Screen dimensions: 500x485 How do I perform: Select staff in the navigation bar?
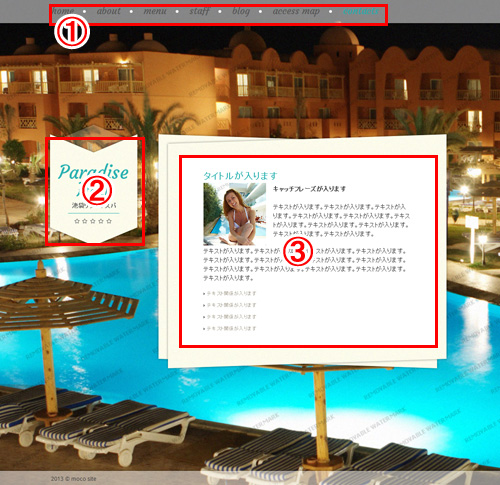pos(200,11)
